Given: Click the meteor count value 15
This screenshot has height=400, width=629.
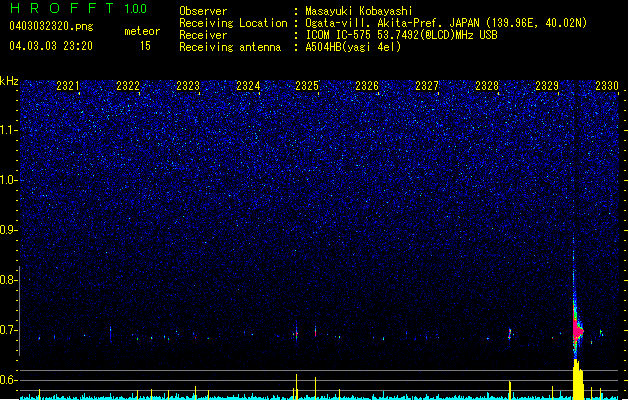Looking at the screenshot, I should click(x=145, y=46).
